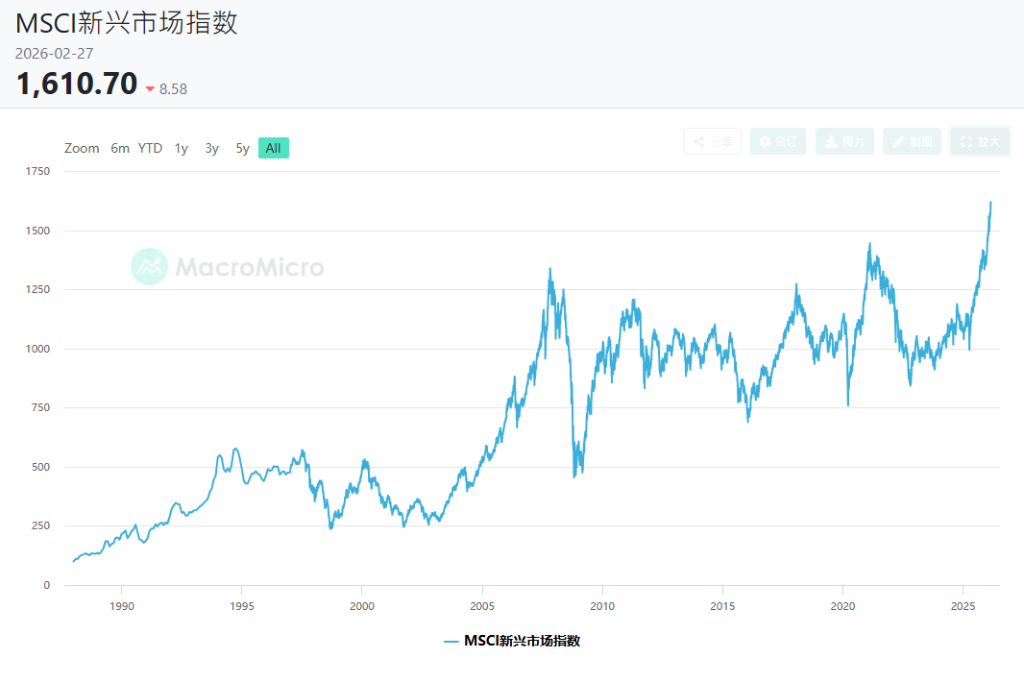Select the 5y zoom range
This screenshot has height=687, width=1024.
[x=243, y=148]
